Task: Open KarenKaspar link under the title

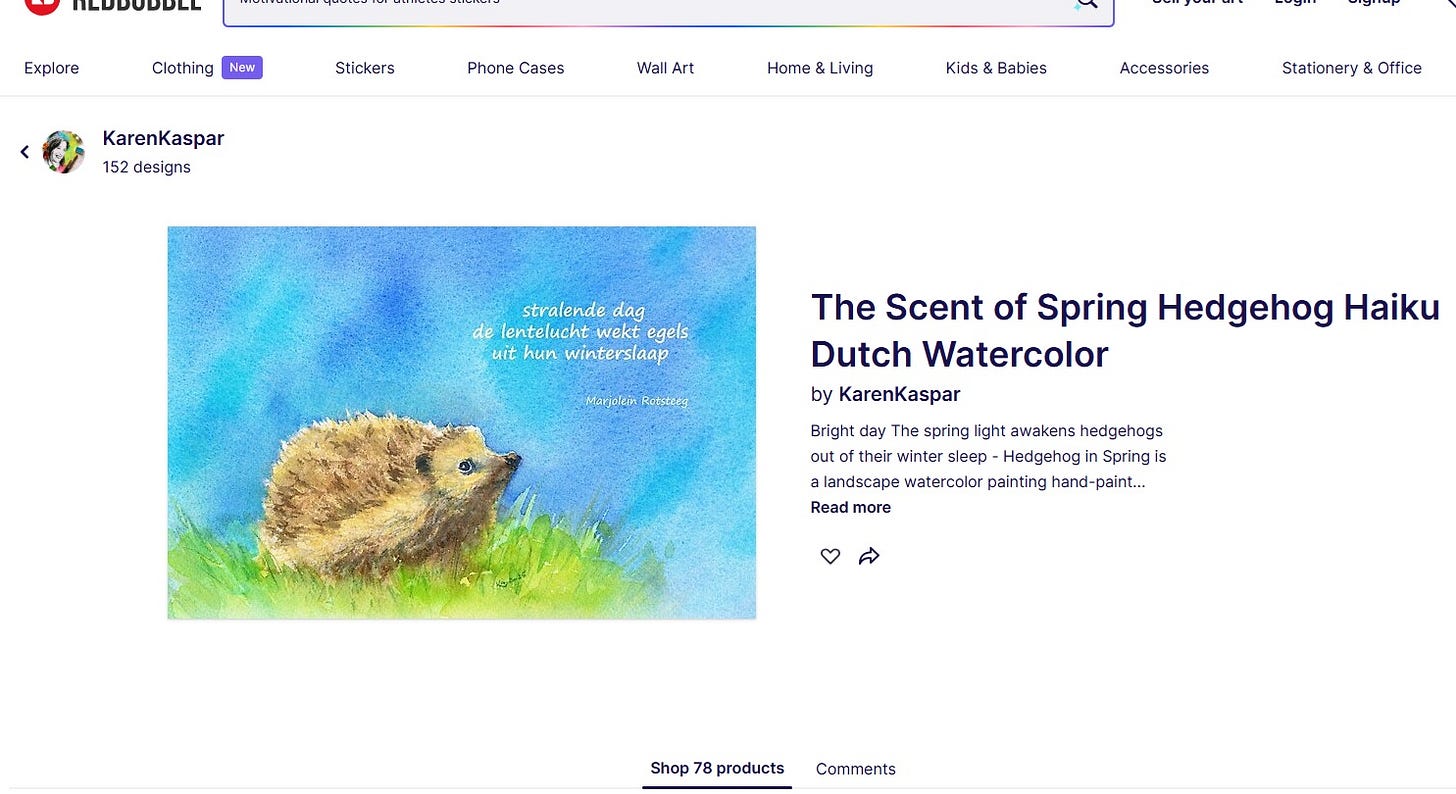Action: 899,394
